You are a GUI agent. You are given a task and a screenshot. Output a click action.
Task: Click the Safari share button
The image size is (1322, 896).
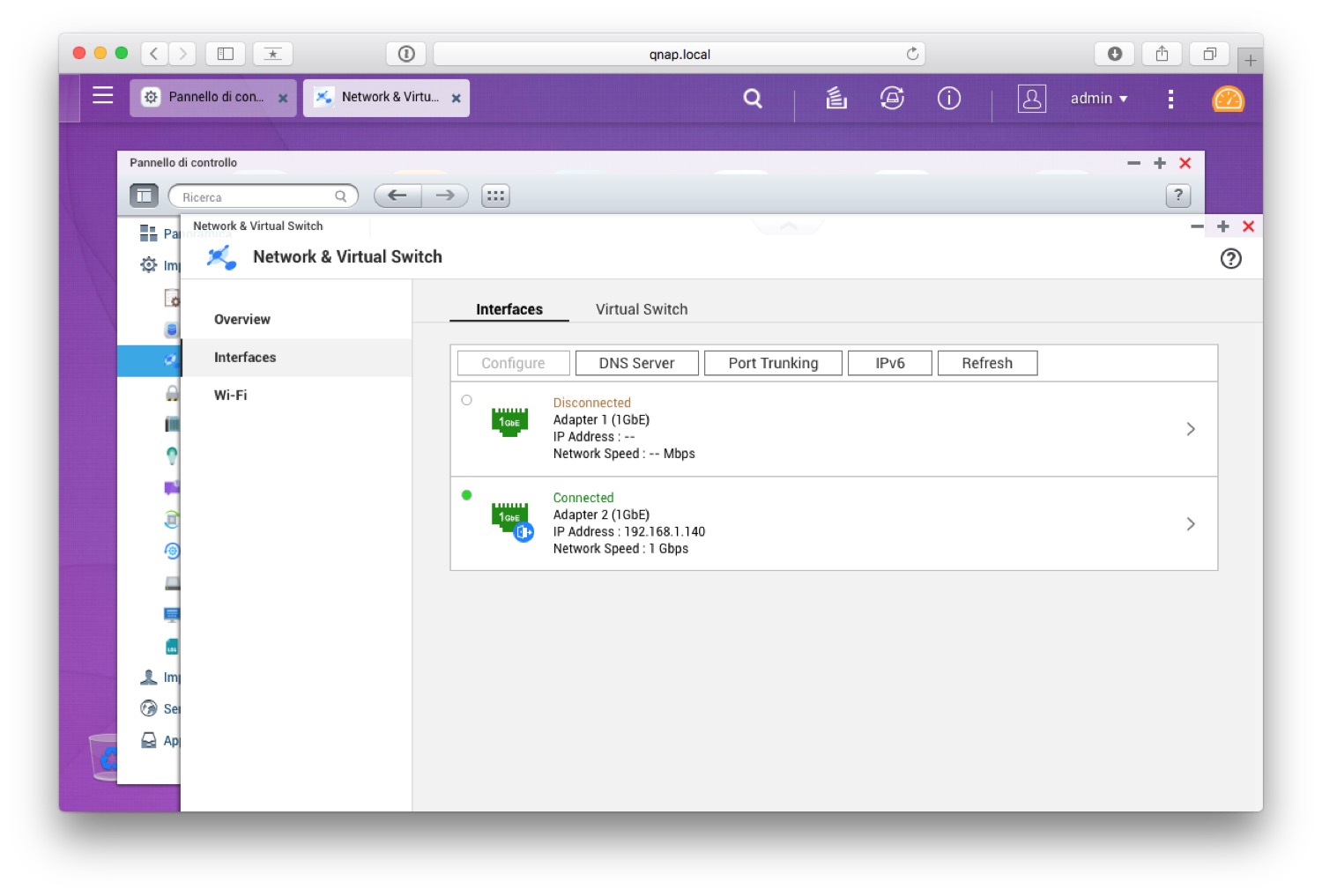point(1162,54)
